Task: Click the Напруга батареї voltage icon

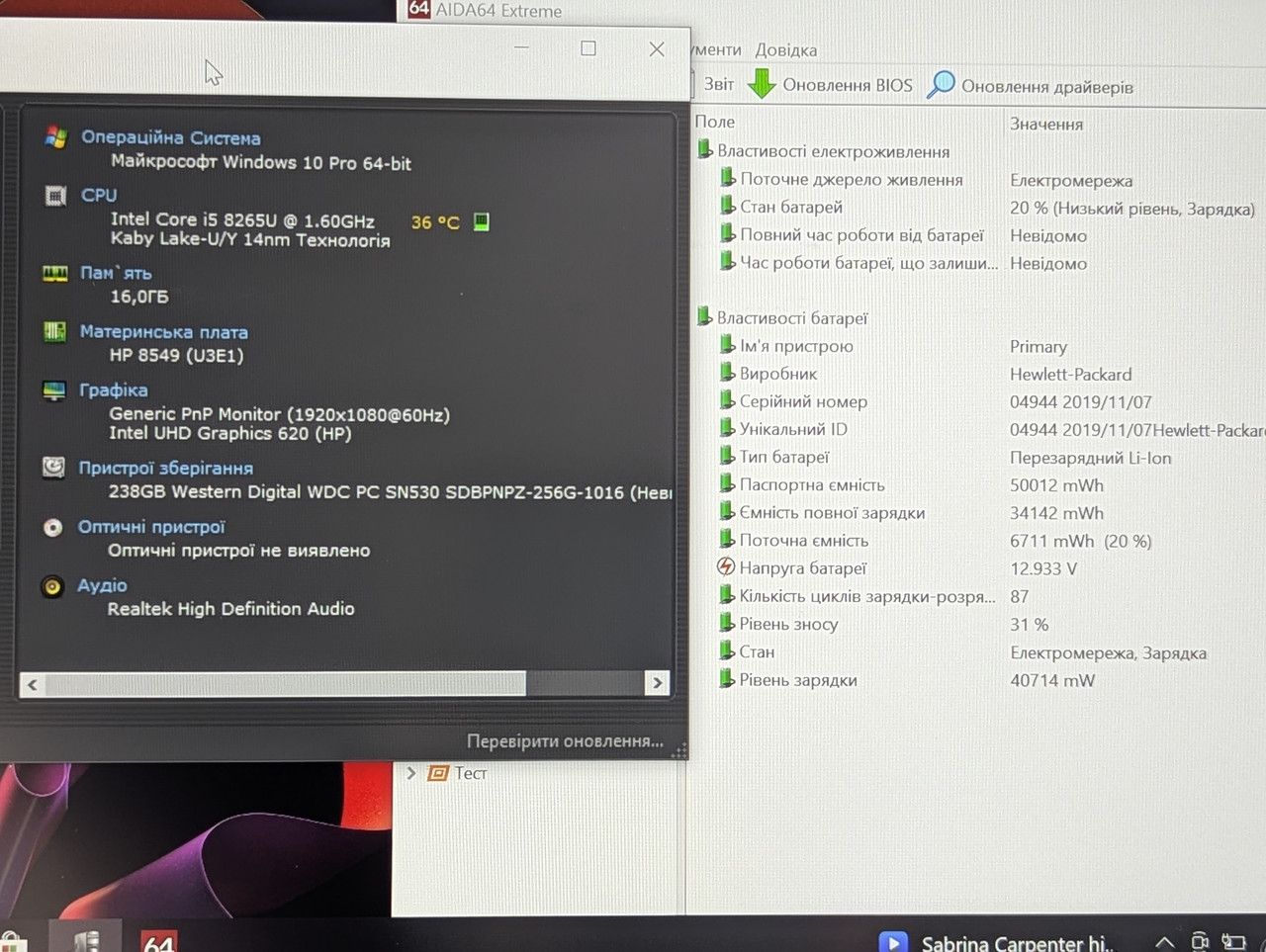Action: (726, 567)
